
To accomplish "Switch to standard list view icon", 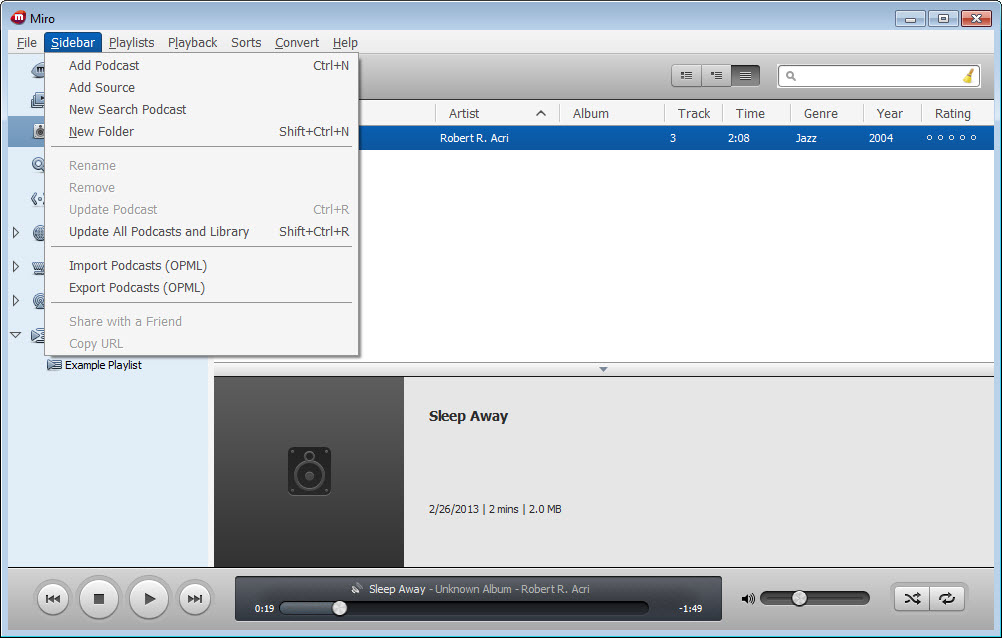I will 686,75.
